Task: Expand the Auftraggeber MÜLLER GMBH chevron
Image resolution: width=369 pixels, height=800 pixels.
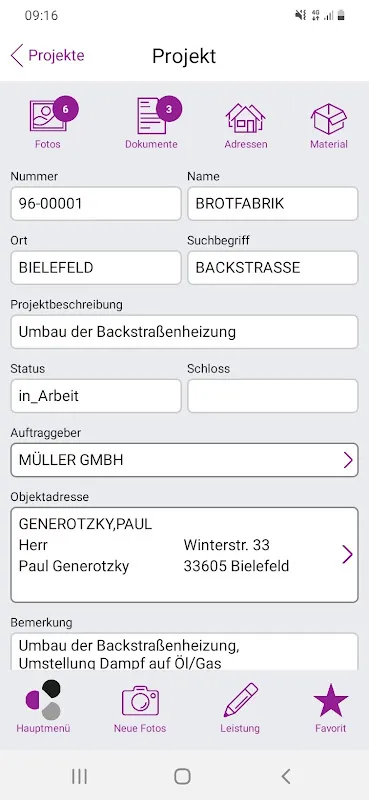Action: [x=348, y=460]
